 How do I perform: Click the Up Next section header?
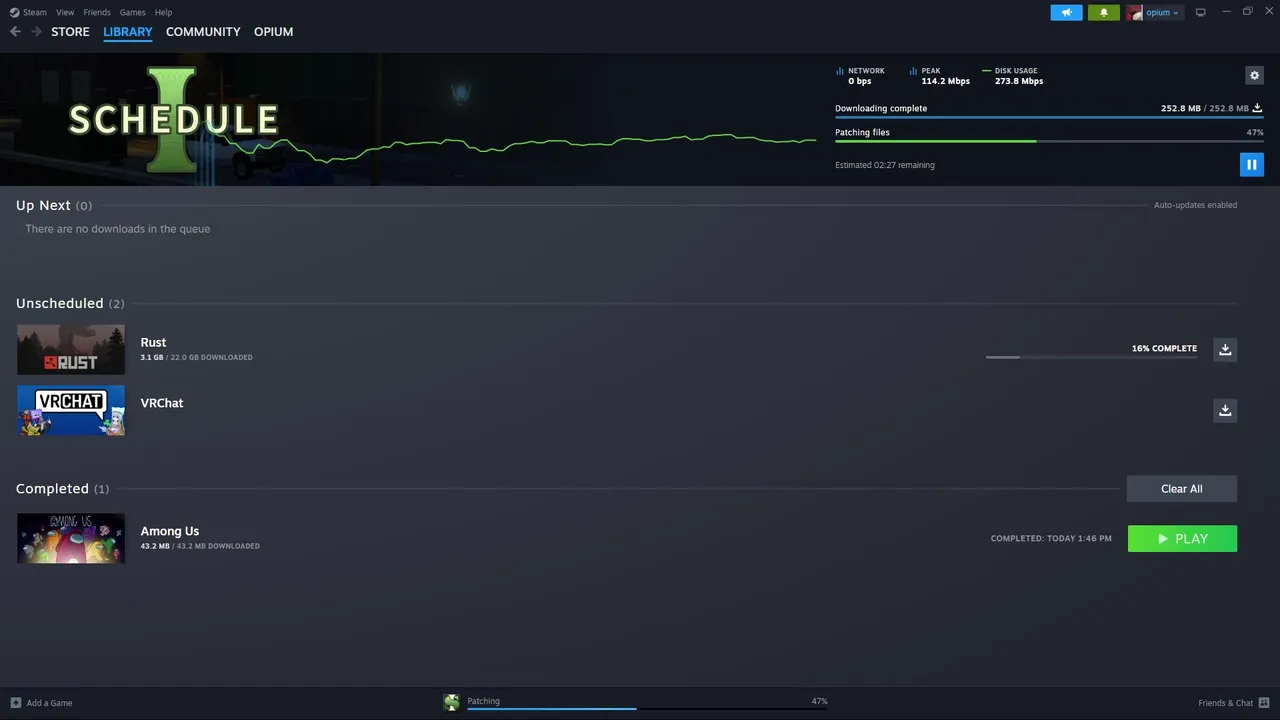[x=54, y=205]
